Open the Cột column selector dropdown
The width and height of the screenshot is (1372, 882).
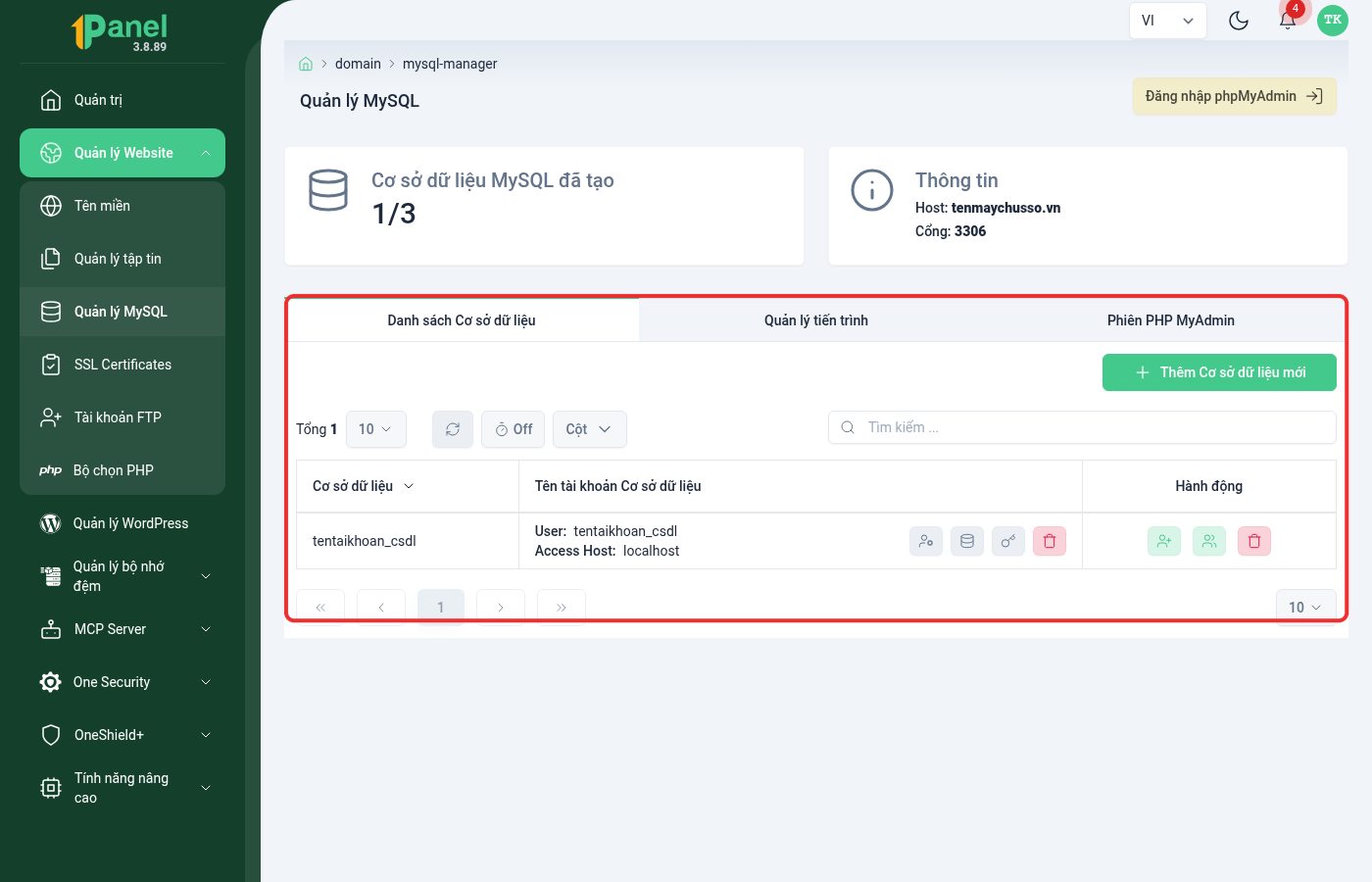pyautogui.click(x=590, y=429)
